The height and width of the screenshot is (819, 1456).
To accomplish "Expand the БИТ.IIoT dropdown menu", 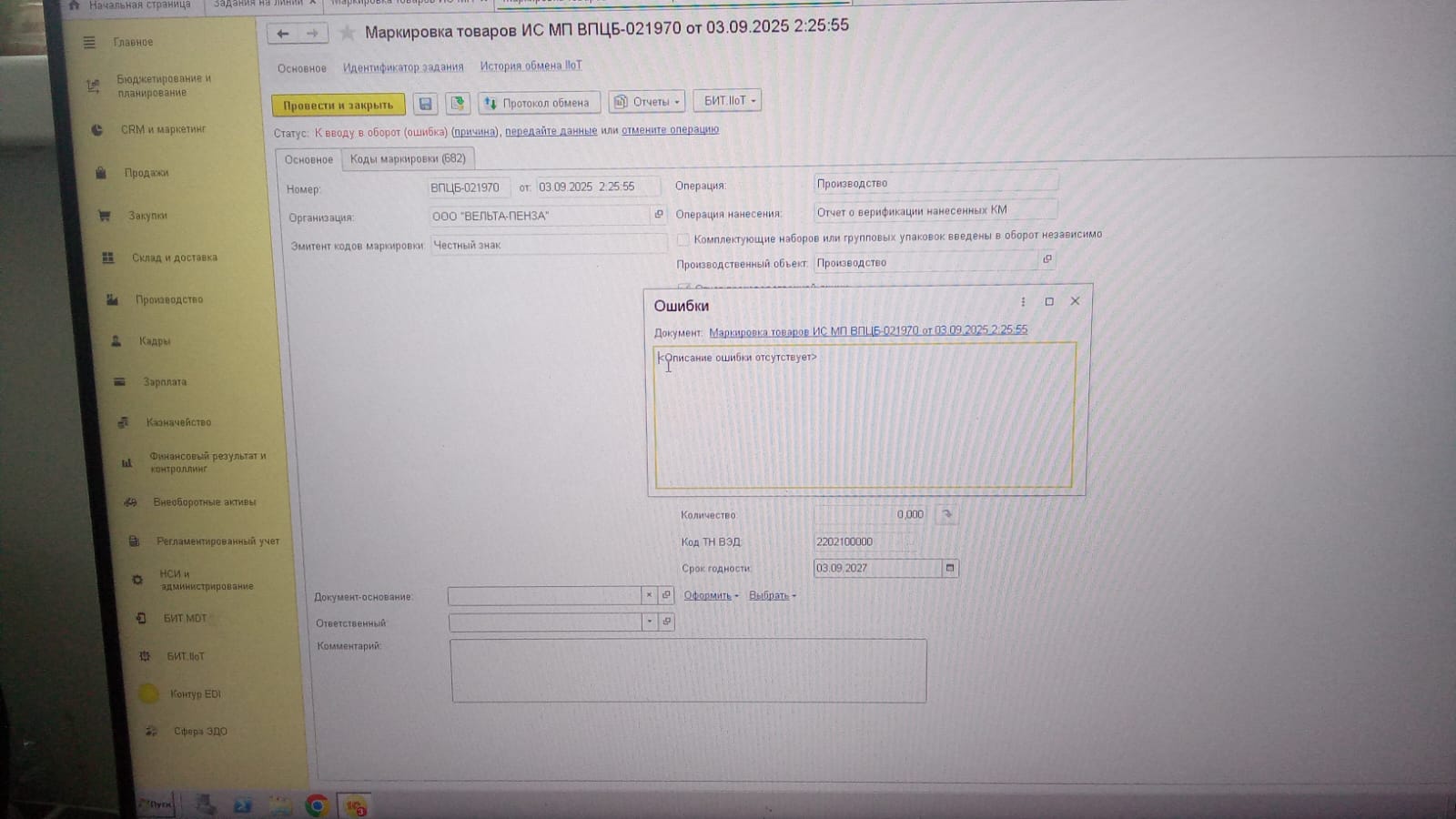I will coord(728,101).
